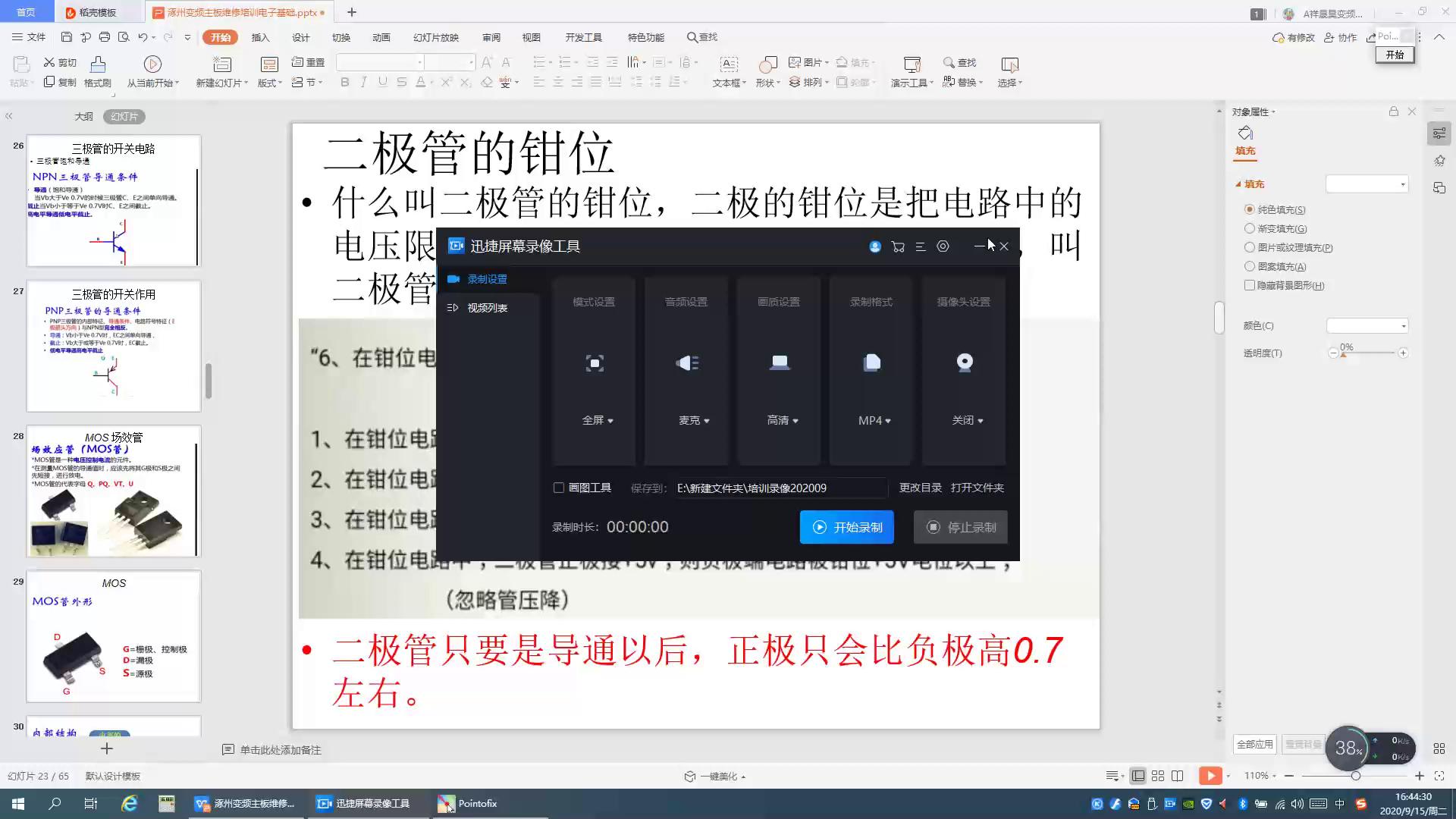Viewport: 1456px width, 819px height.
Task: Select slide 26 三极管的开关电路 thumbnail
Action: pyautogui.click(x=114, y=201)
